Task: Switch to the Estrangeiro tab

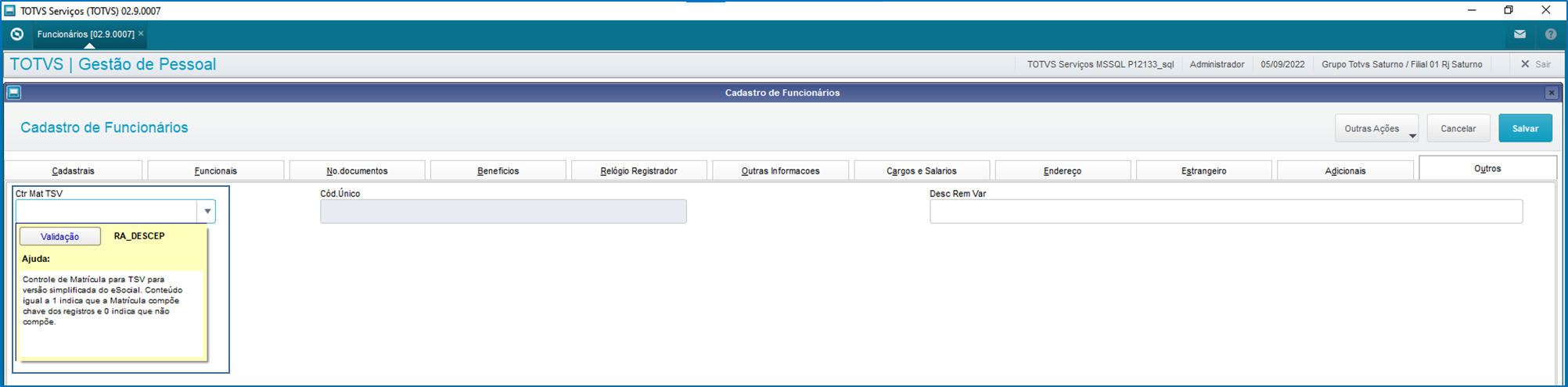Action: (1204, 170)
